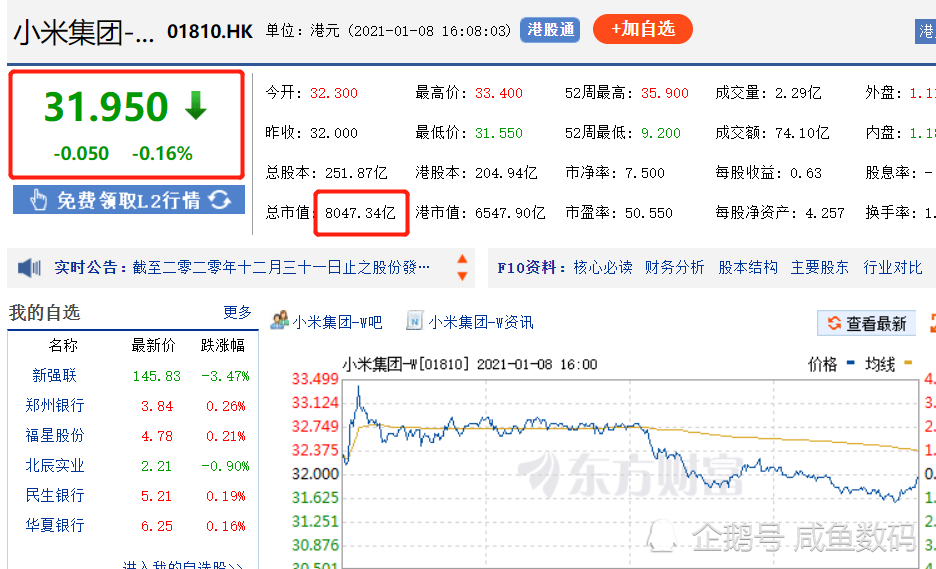
Task: Click 北辰实业 change -0.90%
Action: (x=225, y=466)
